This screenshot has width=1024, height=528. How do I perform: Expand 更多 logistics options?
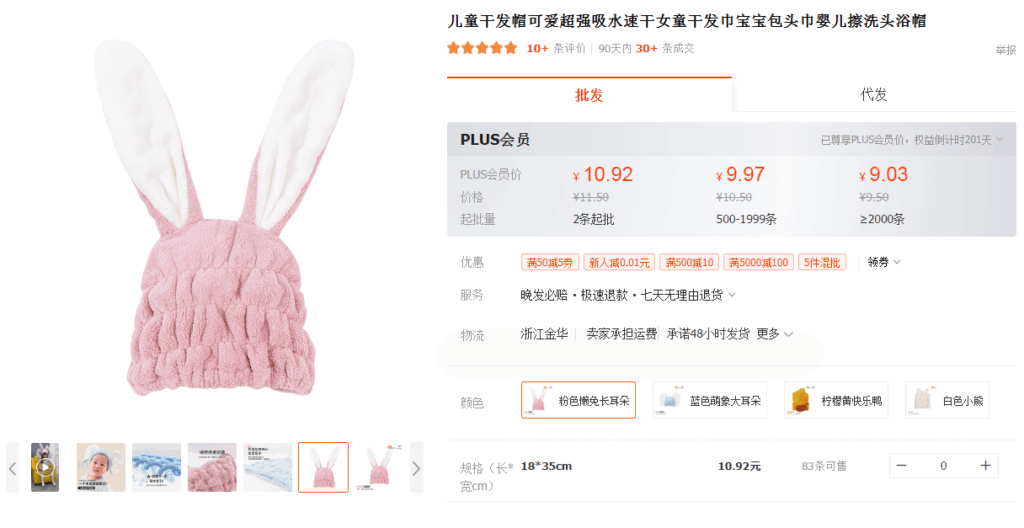pyautogui.click(x=775, y=334)
